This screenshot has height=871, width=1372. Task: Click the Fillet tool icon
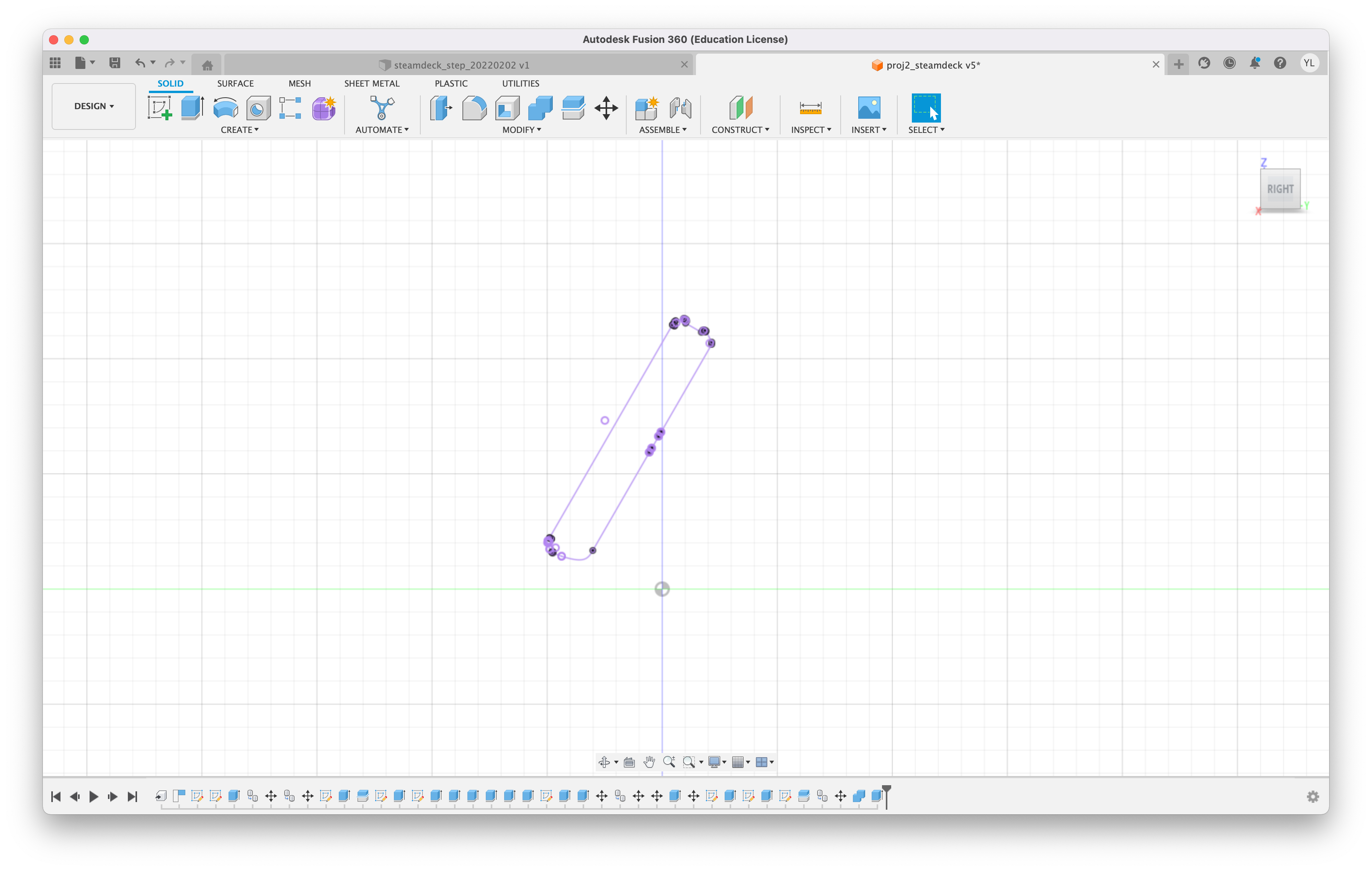tap(474, 107)
